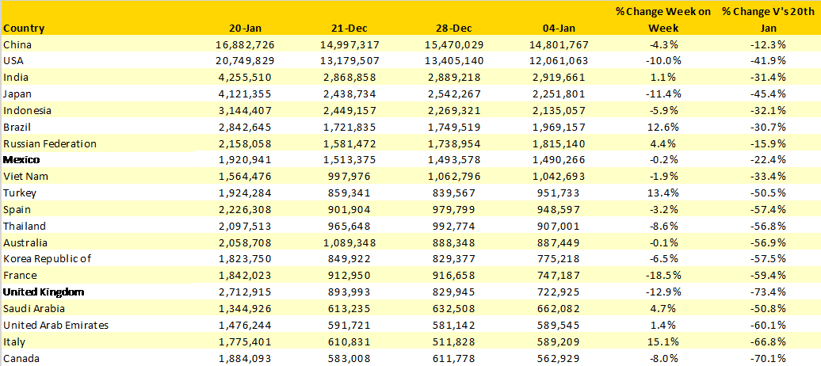Viewport: 821px width, 366px height.
Task: Click Spain's -57.4% change cell
Action: point(768,209)
